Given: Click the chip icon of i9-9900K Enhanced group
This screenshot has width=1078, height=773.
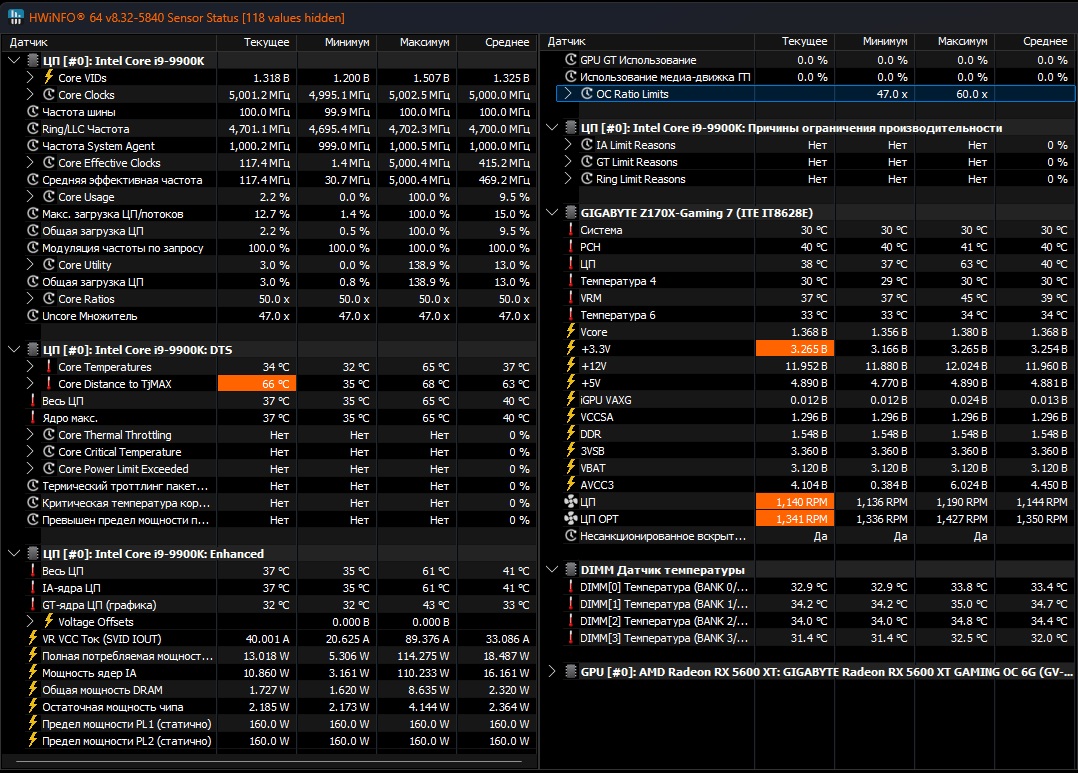Looking at the screenshot, I should click(32, 554).
